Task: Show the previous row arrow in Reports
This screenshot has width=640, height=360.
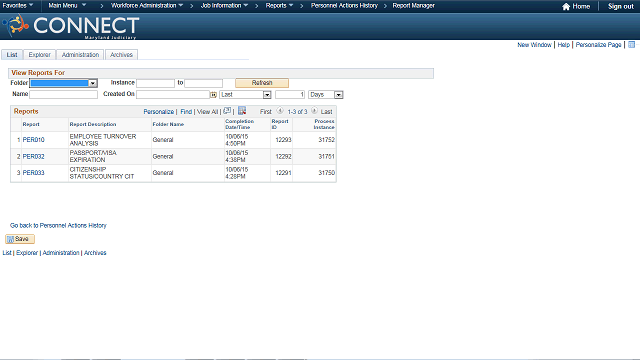Action: [x=280, y=111]
